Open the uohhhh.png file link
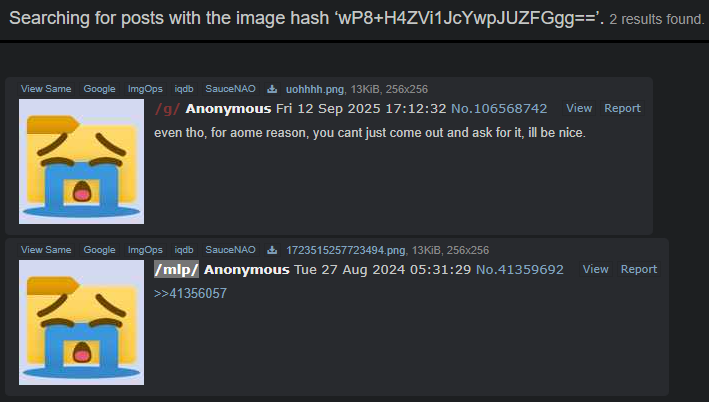 (315, 90)
